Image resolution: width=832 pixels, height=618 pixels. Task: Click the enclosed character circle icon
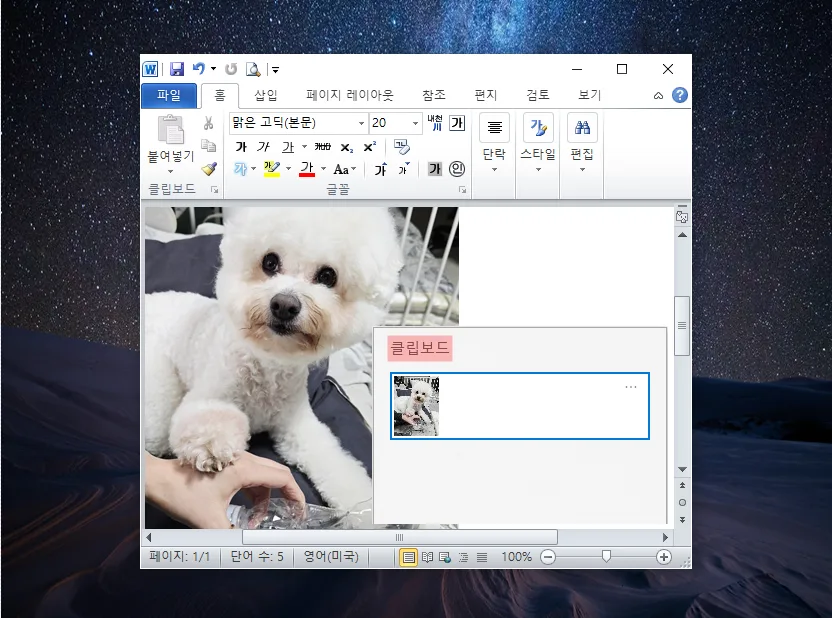pos(457,169)
